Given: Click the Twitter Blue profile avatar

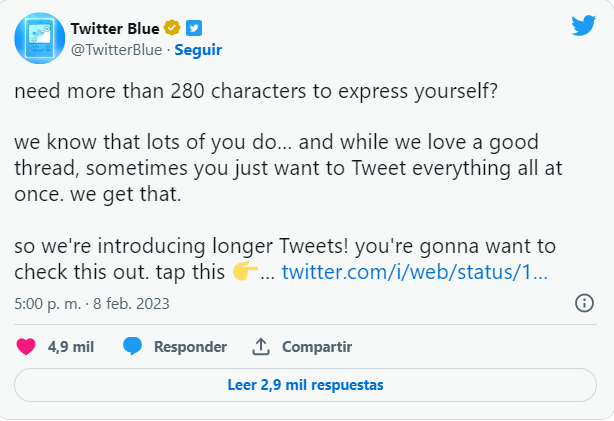Looking at the screenshot, I should [x=39, y=39].
